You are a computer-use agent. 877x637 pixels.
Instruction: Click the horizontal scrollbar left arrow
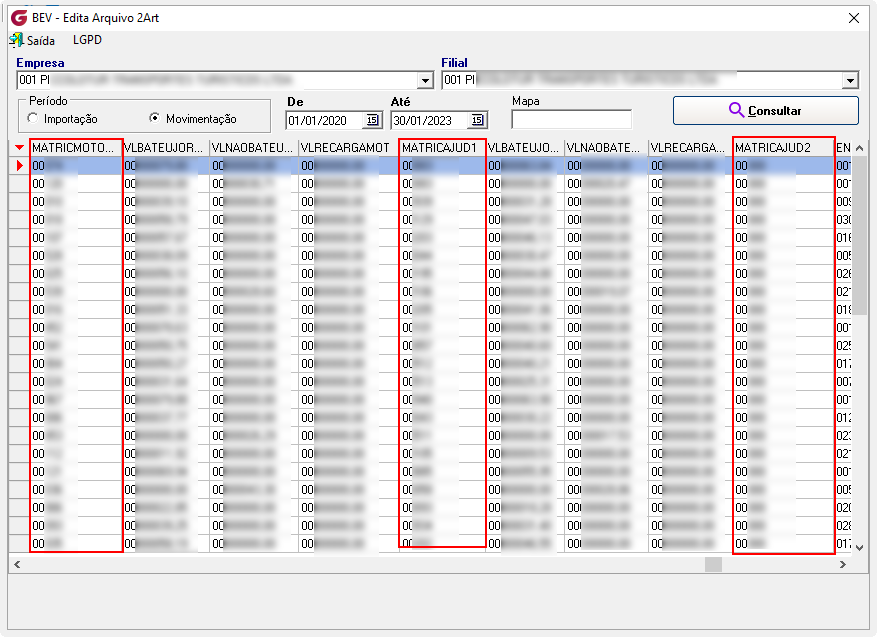point(17,564)
